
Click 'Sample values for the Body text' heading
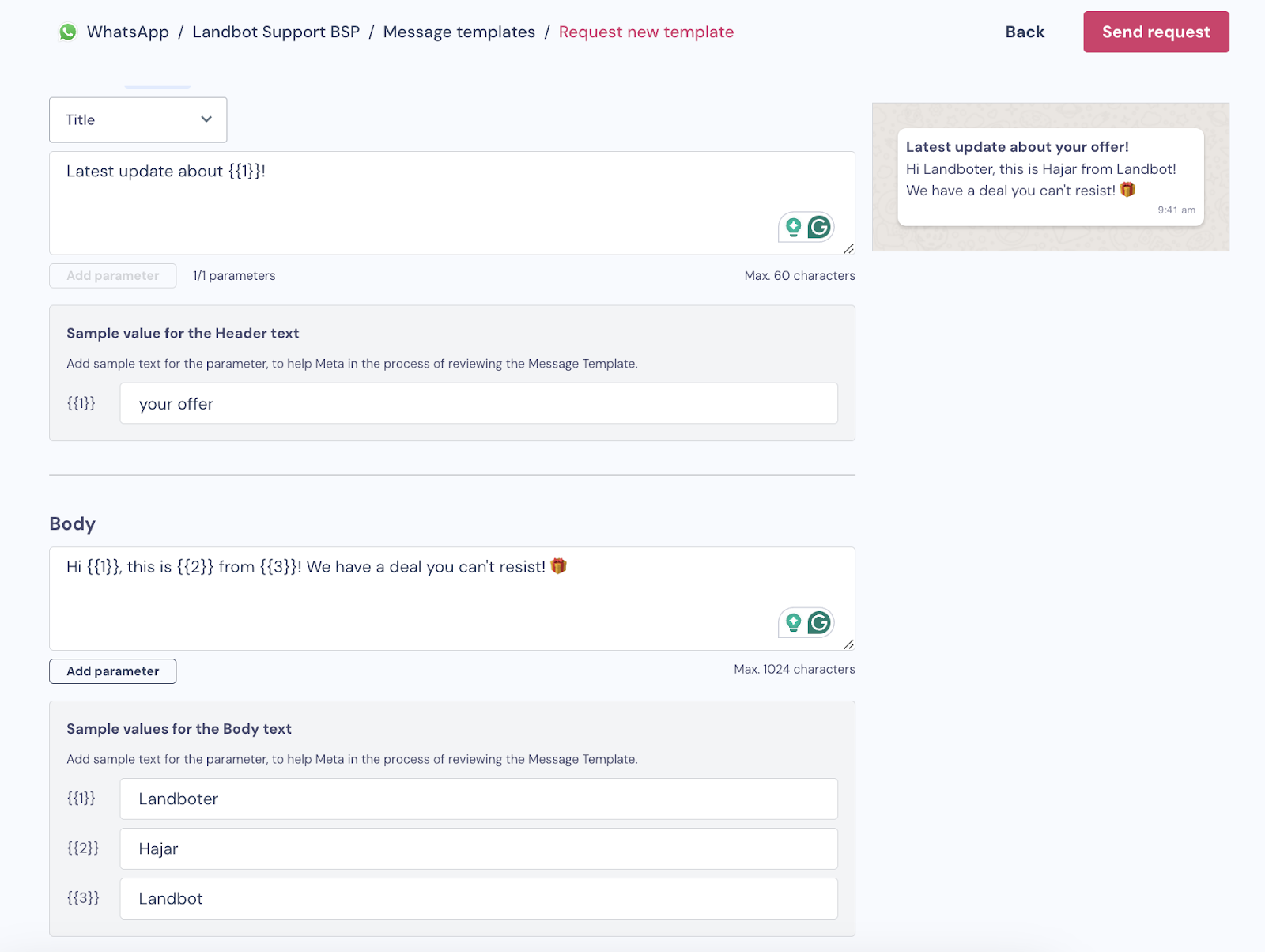(179, 728)
